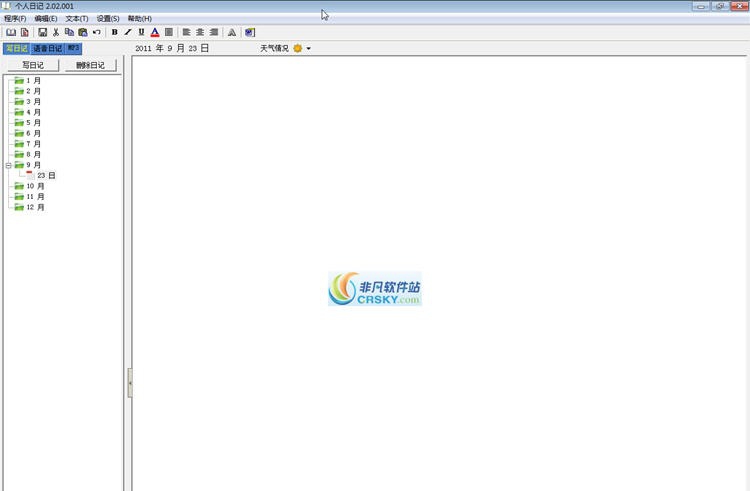Open the 文本(T) menu

[x=77, y=18]
